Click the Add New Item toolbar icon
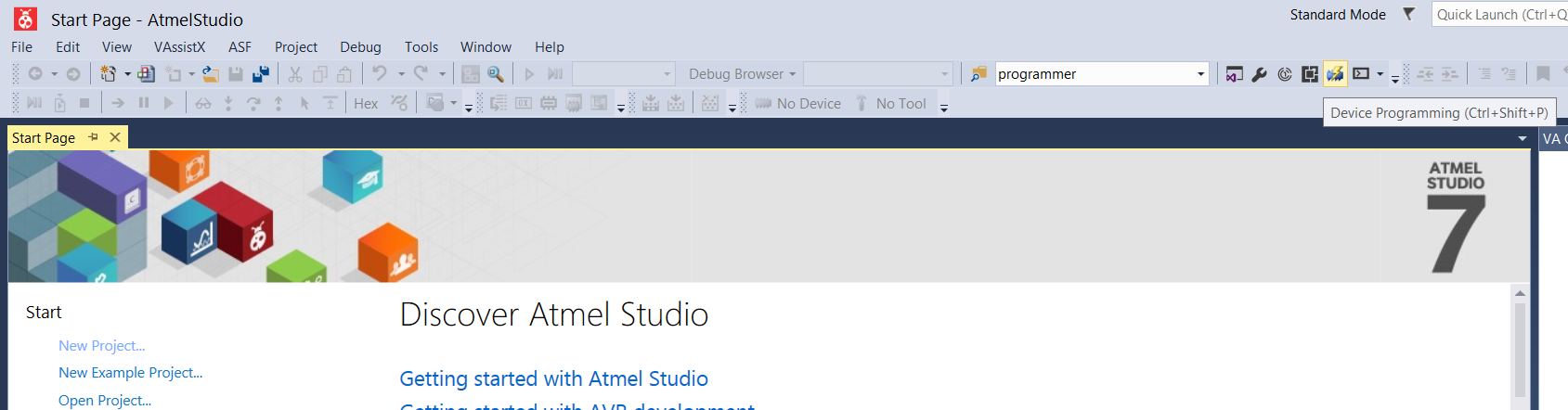Screen dimensions: 1568x410 click(x=173, y=74)
